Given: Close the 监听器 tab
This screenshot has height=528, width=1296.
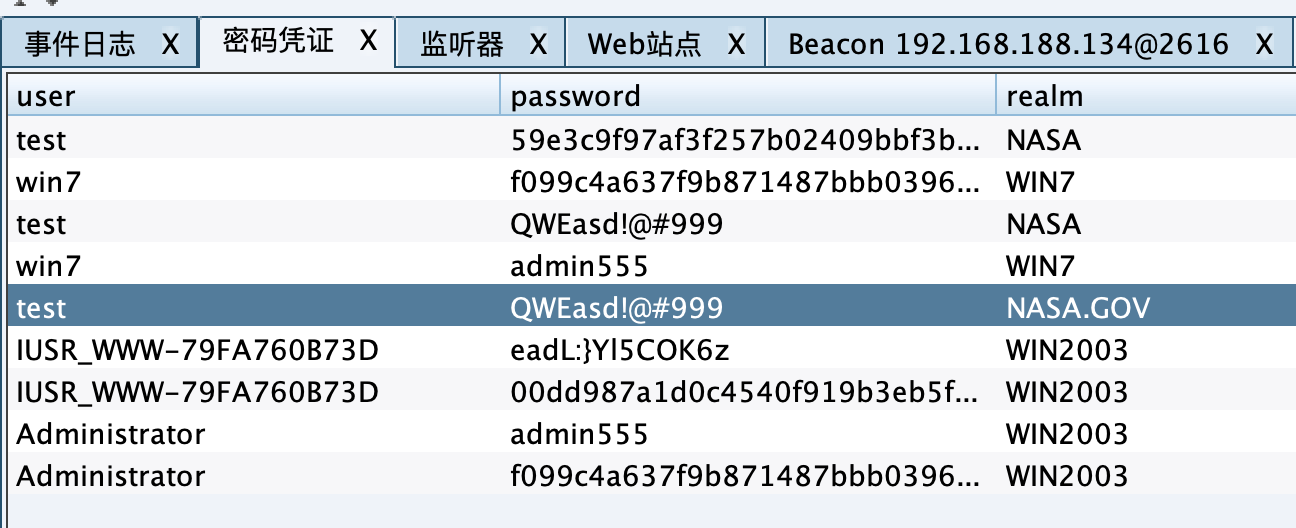Looking at the screenshot, I should [x=538, y=44].
